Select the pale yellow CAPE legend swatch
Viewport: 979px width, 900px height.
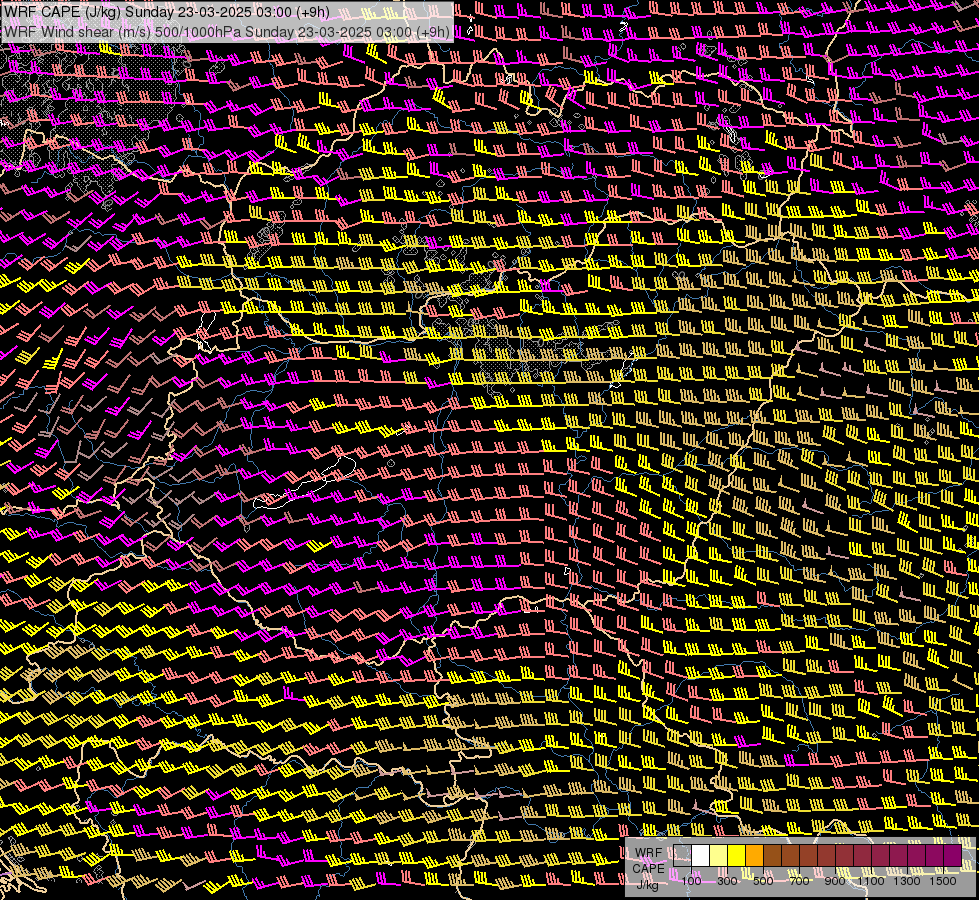(x=719, y=855)
